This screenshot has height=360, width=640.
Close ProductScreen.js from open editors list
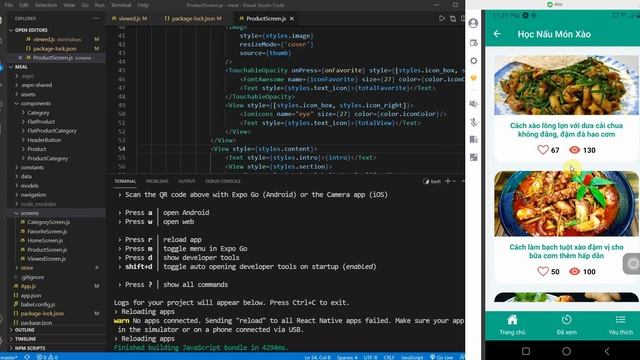click(20, 58)
